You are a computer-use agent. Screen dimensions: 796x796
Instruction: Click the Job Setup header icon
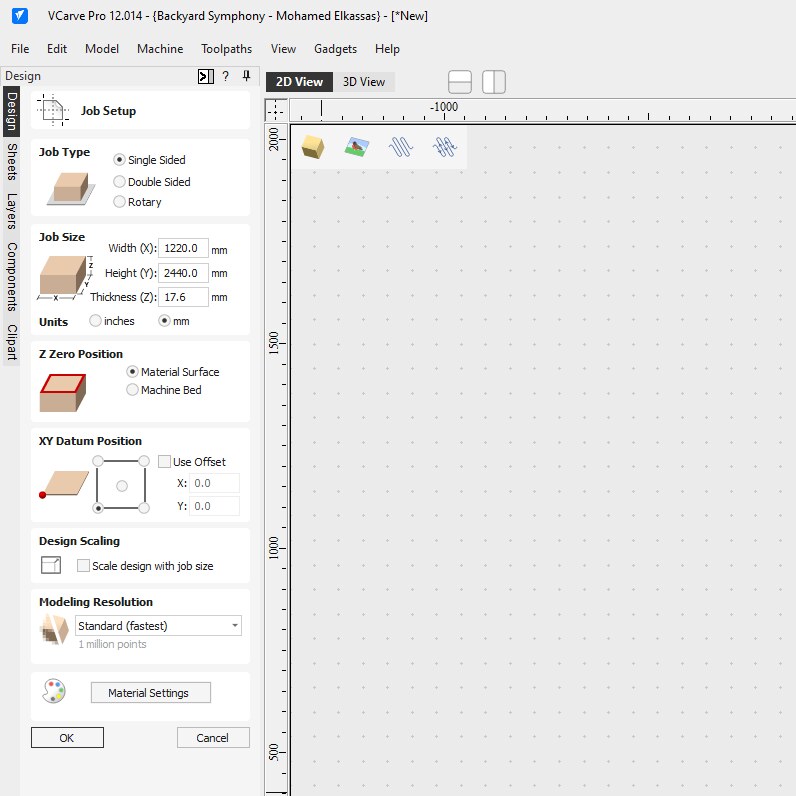point(53,110)
